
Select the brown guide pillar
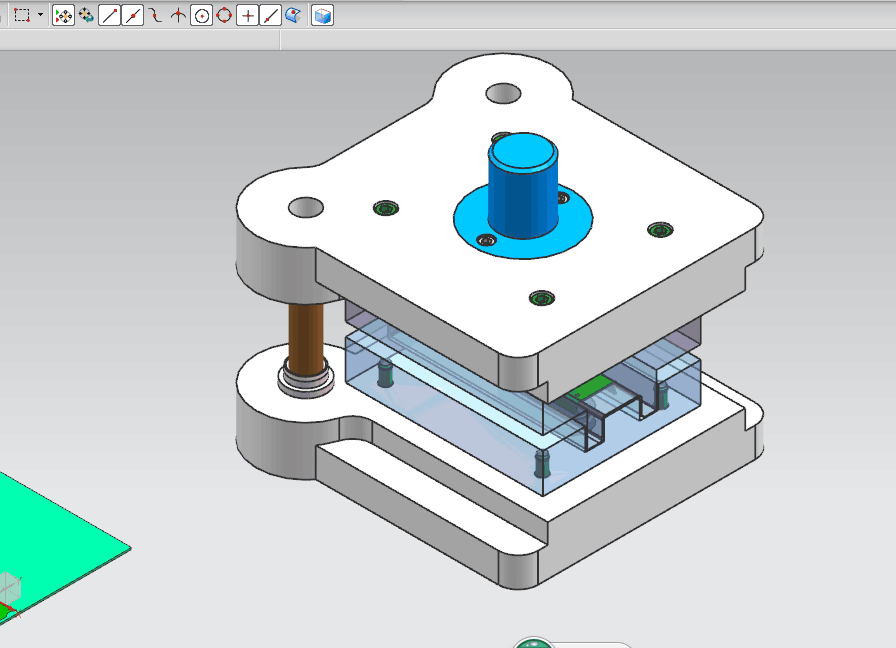(x=305, y=338)
